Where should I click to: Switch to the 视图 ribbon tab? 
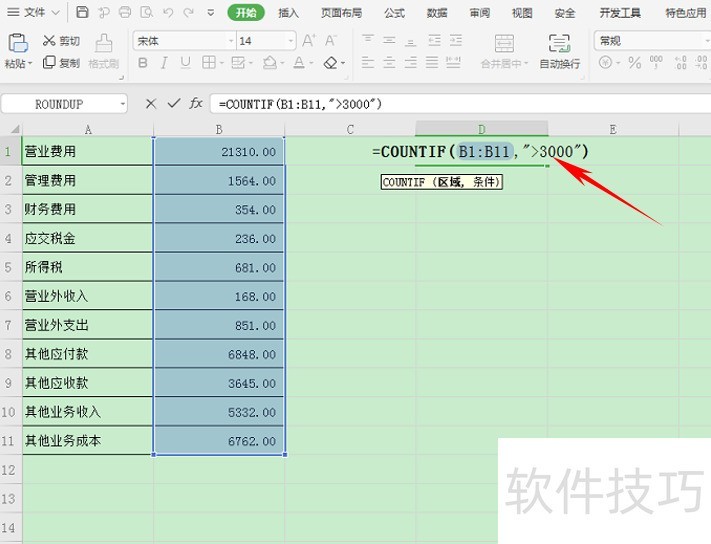pyautogui.click(x=522, y=13)
